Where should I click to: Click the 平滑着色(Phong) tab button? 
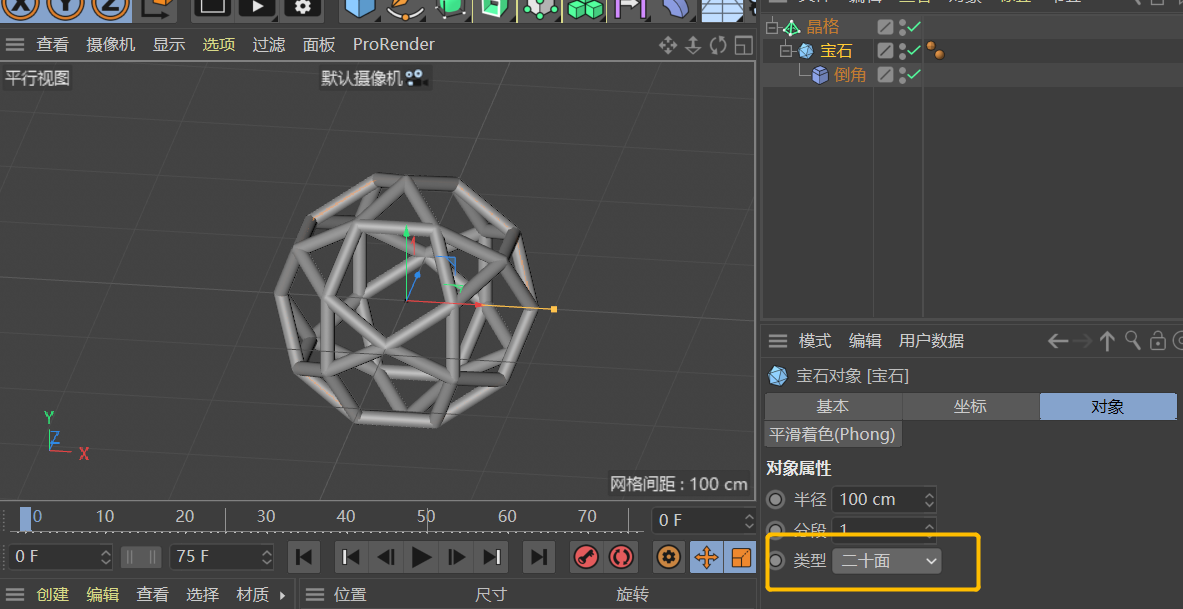click(833, 434)
